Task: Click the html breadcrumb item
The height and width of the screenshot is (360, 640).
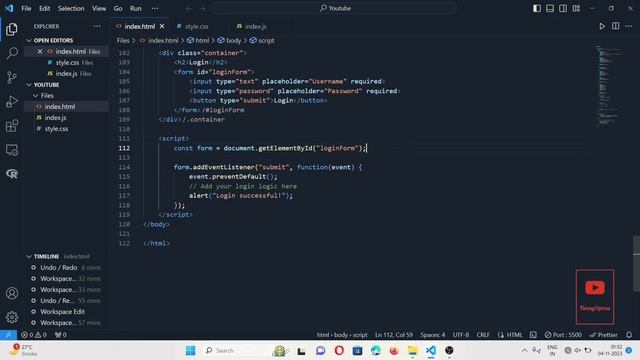Action: (x=202, y=40)
